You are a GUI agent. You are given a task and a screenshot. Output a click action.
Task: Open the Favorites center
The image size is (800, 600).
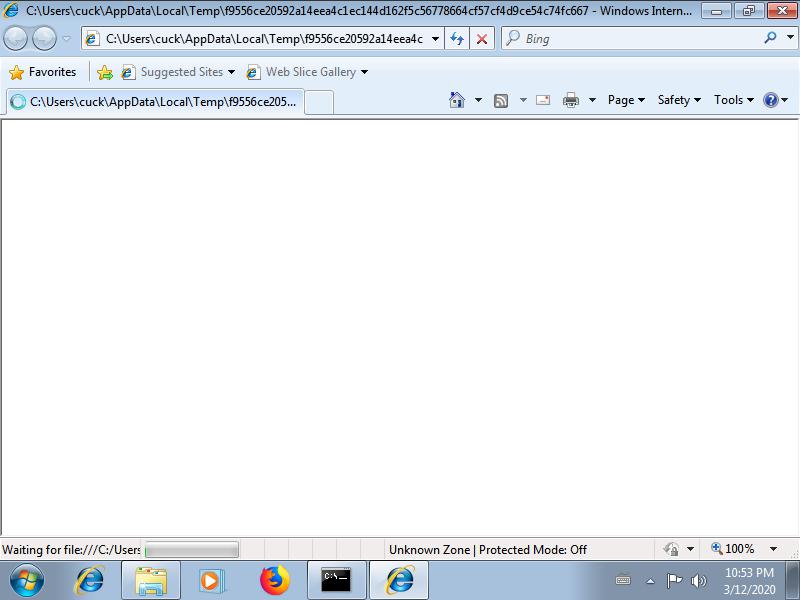coord(43,72)
